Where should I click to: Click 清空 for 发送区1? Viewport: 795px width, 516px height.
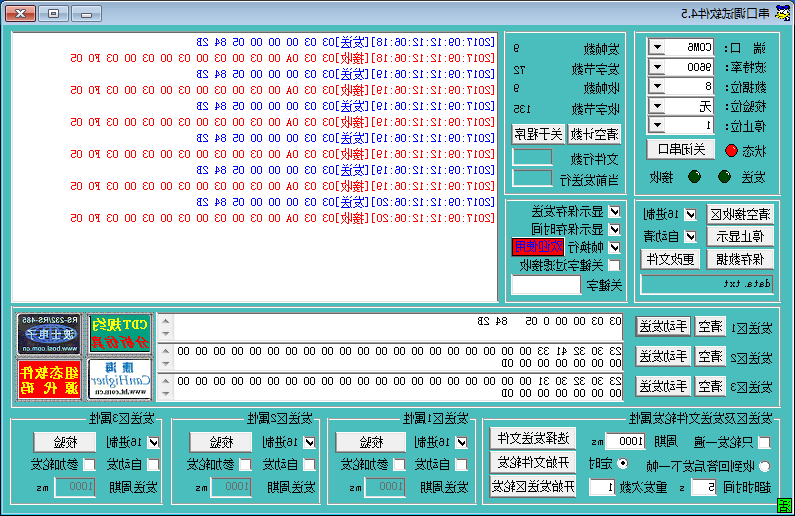tap(710, 327)
